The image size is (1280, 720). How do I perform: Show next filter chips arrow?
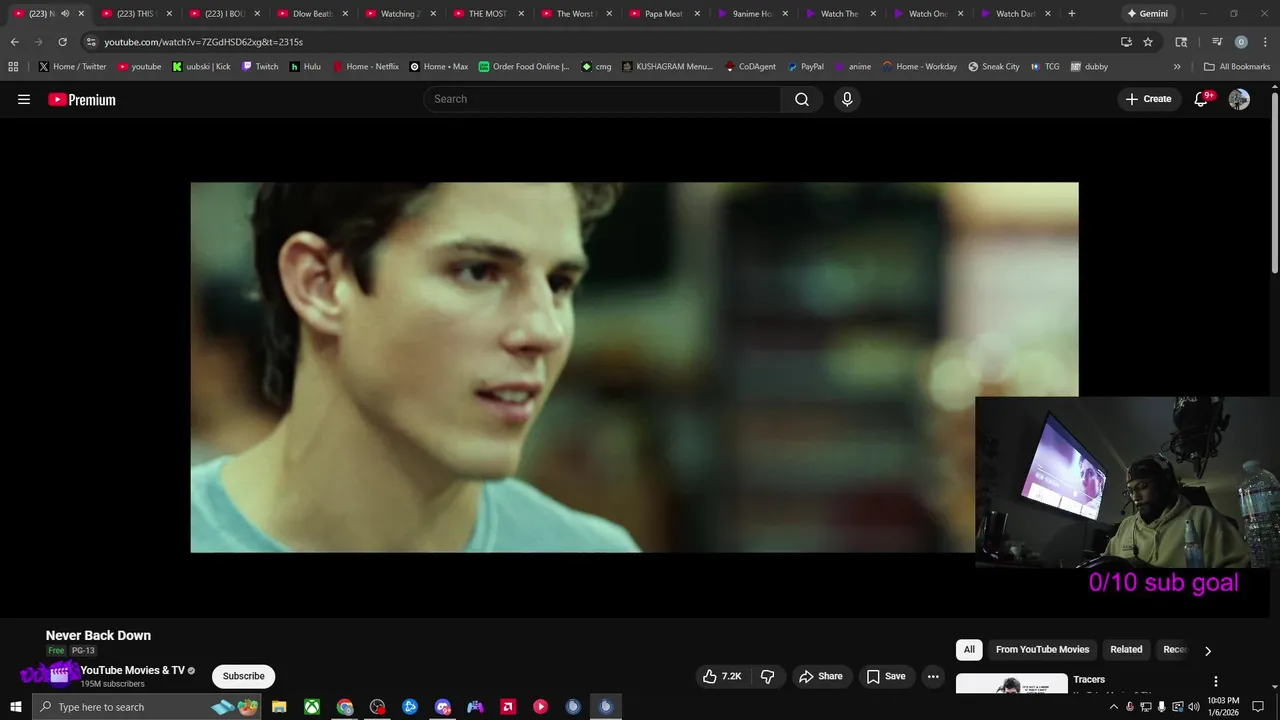[1208, 651]
